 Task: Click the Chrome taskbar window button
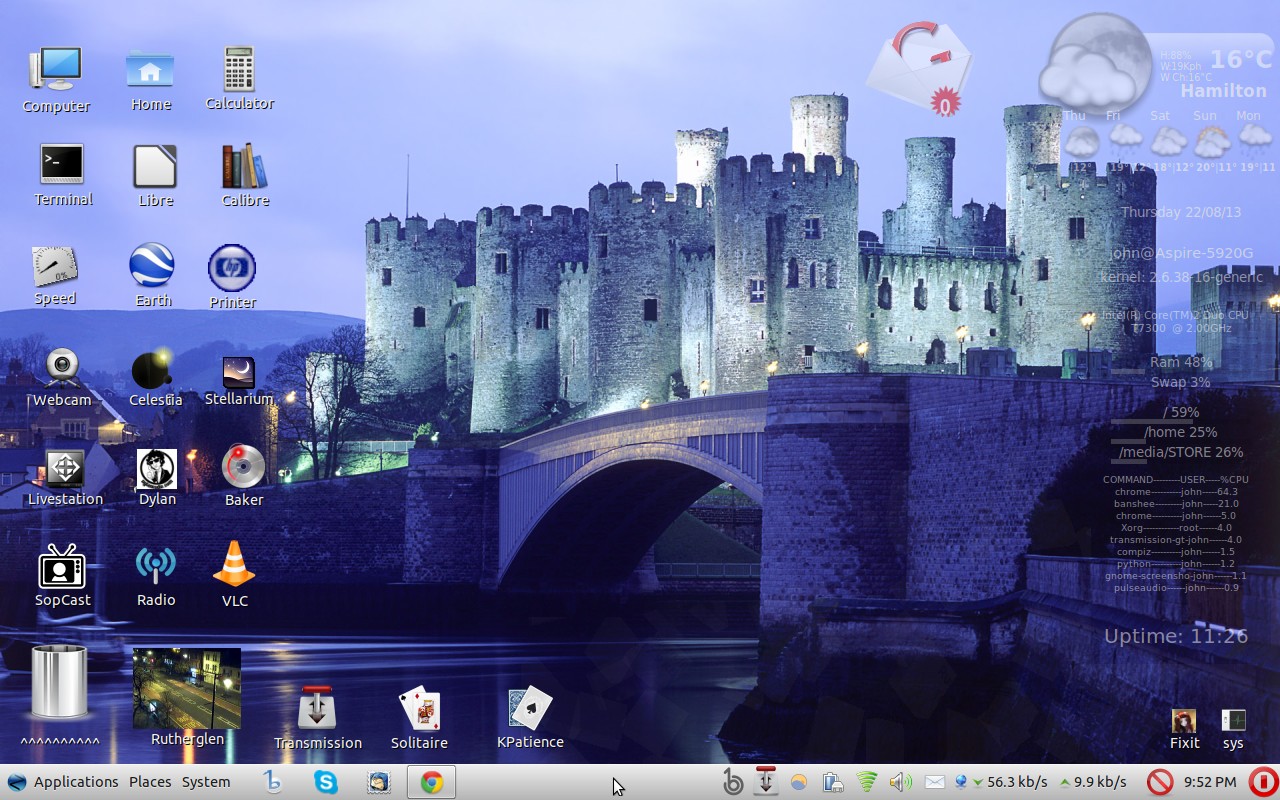click(x=432, y=782)
